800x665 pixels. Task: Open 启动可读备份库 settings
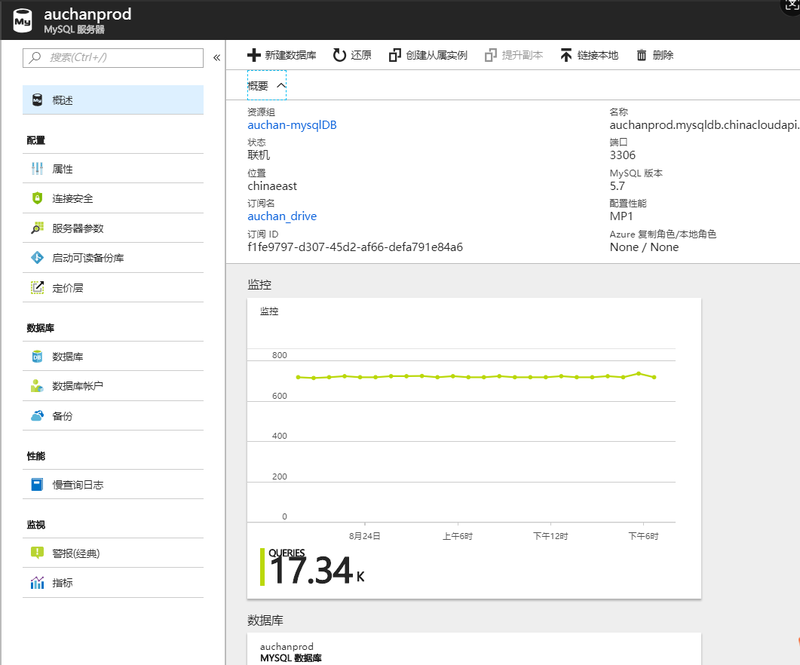[113, 258]
